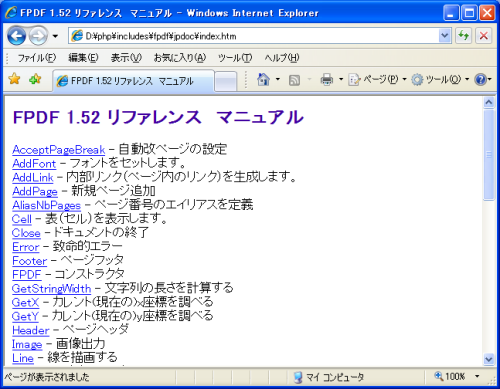This screenshot has width=500, height=389.
Task: Open the ページ(P) command menu
Action: coord(377,80)
